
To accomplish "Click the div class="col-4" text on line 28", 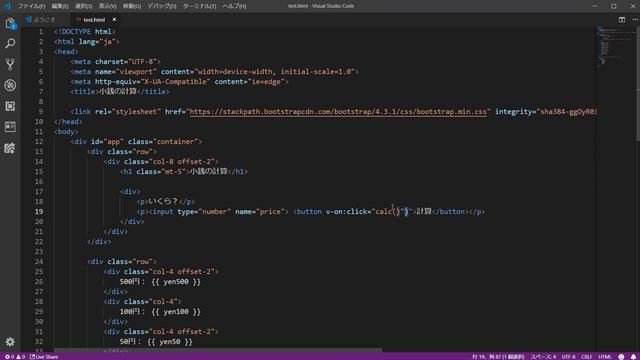I will click(142, 302).
